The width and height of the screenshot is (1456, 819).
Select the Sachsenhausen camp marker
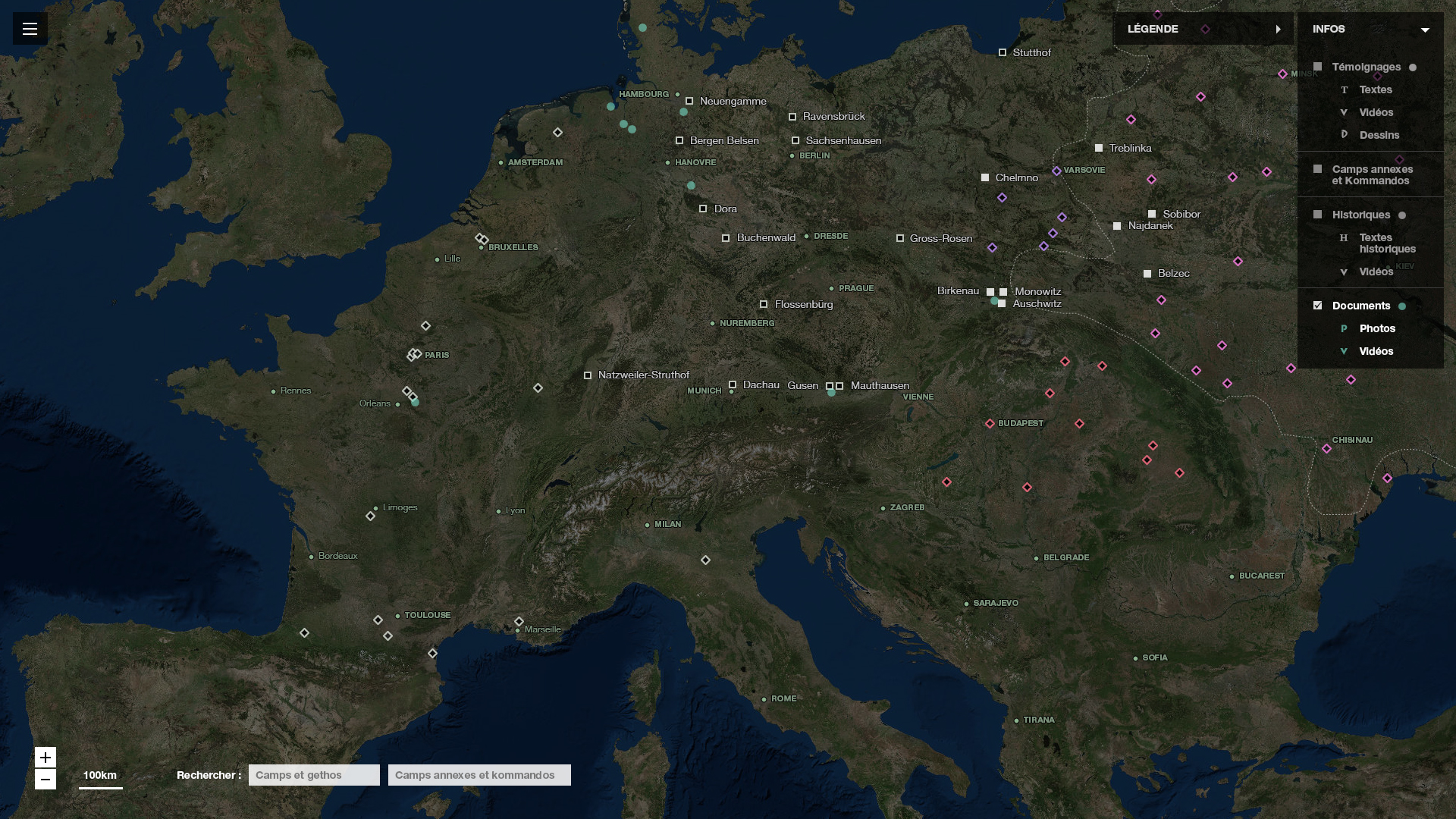(795, 140)
